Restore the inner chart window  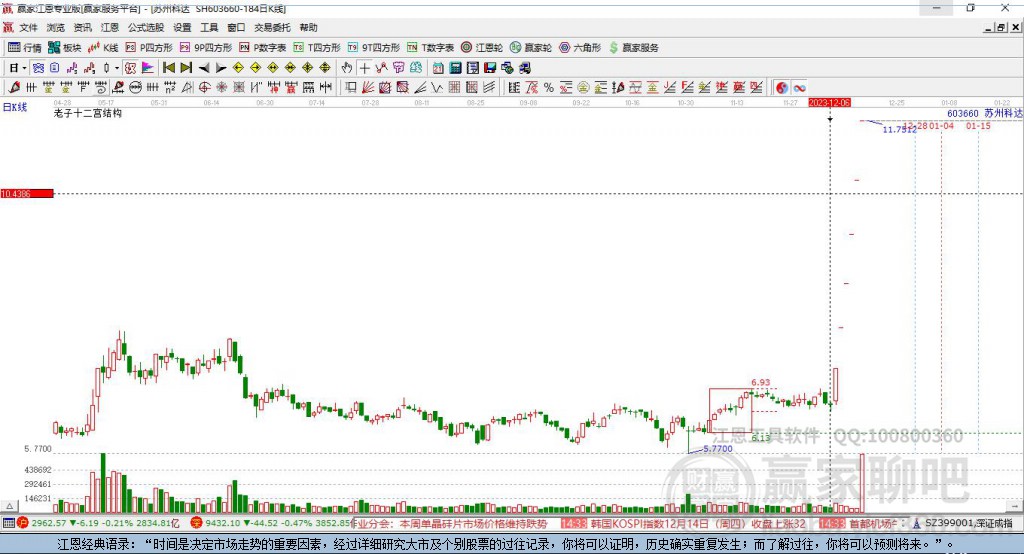1000,27
